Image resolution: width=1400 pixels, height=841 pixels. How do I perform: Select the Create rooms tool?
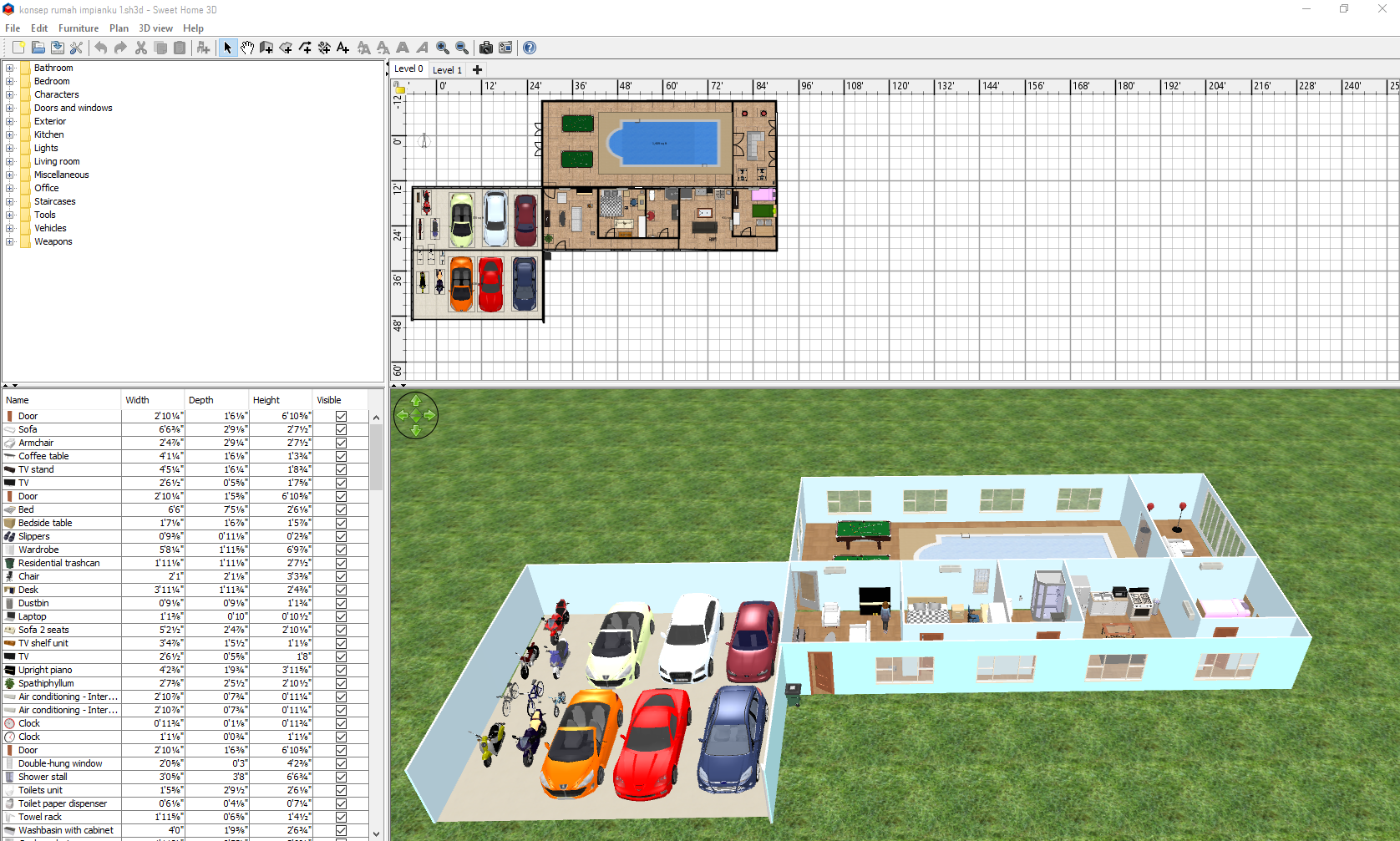[x=286, y=48]
